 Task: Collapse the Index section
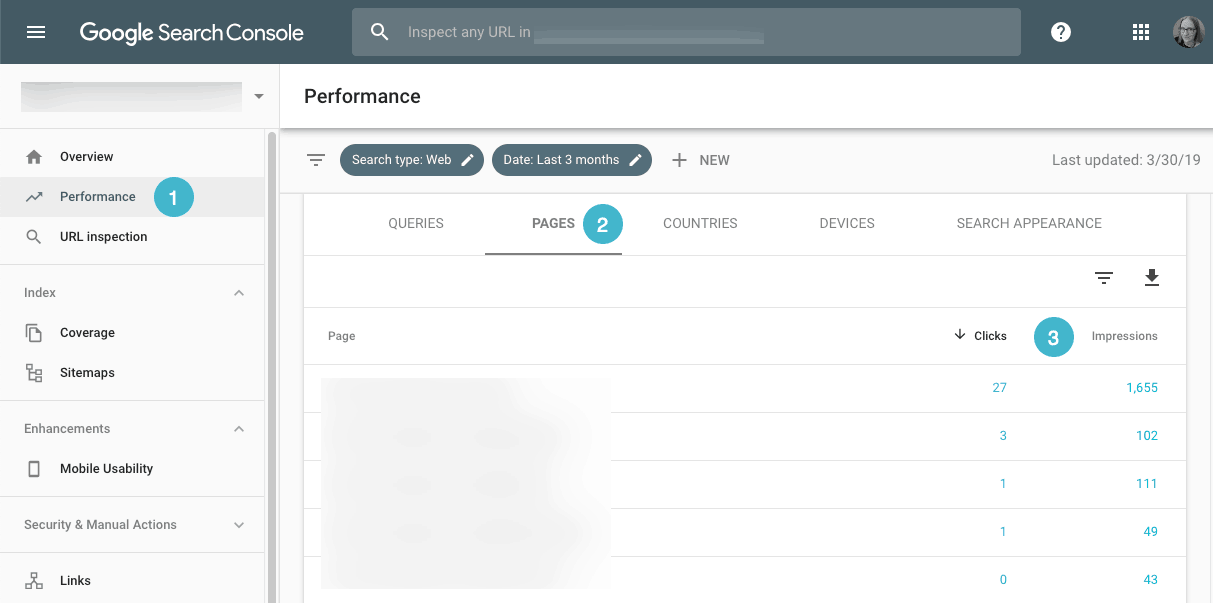[239, 293]
